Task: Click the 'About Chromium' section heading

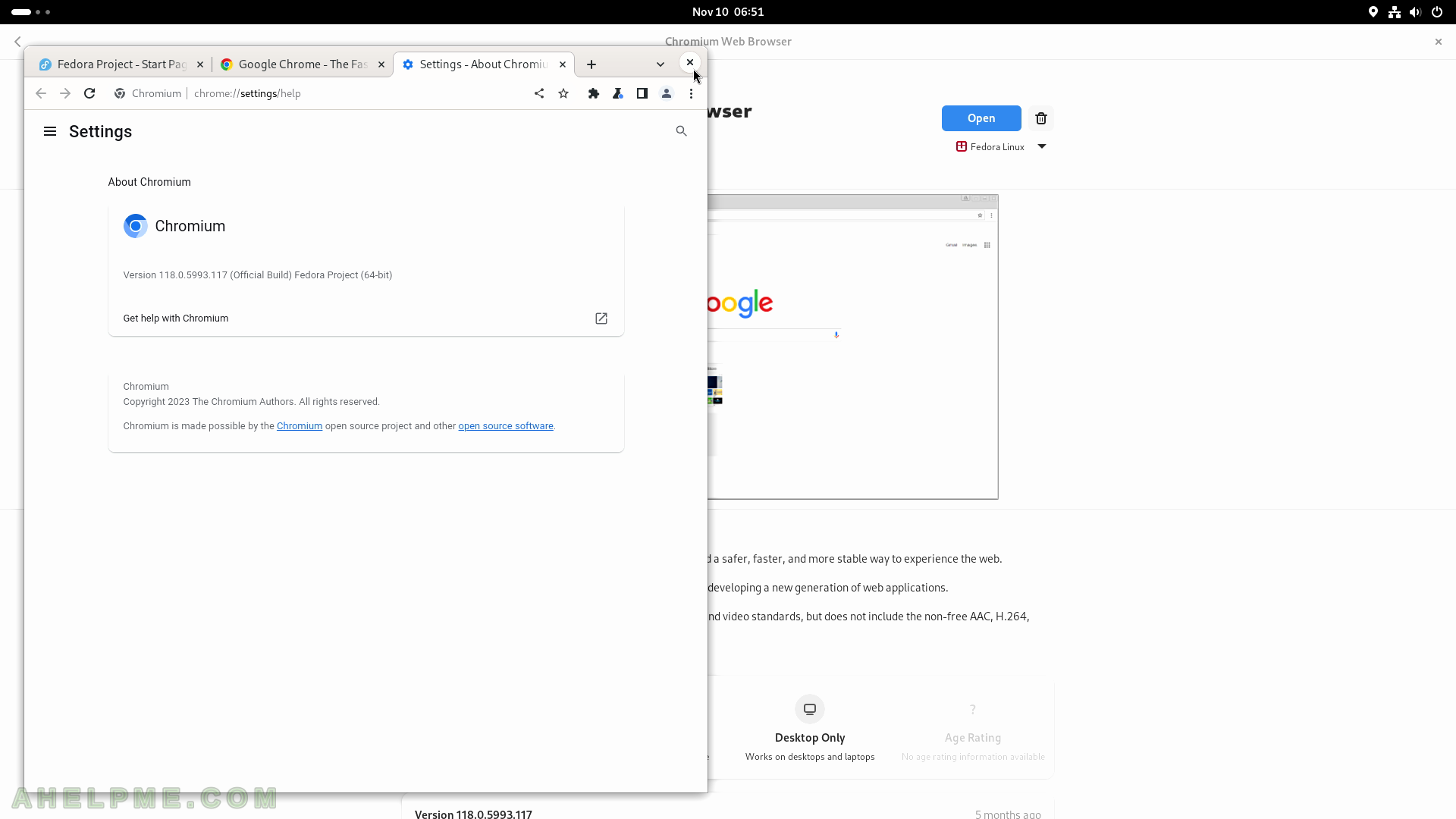Action: click(x=149, y=182)
